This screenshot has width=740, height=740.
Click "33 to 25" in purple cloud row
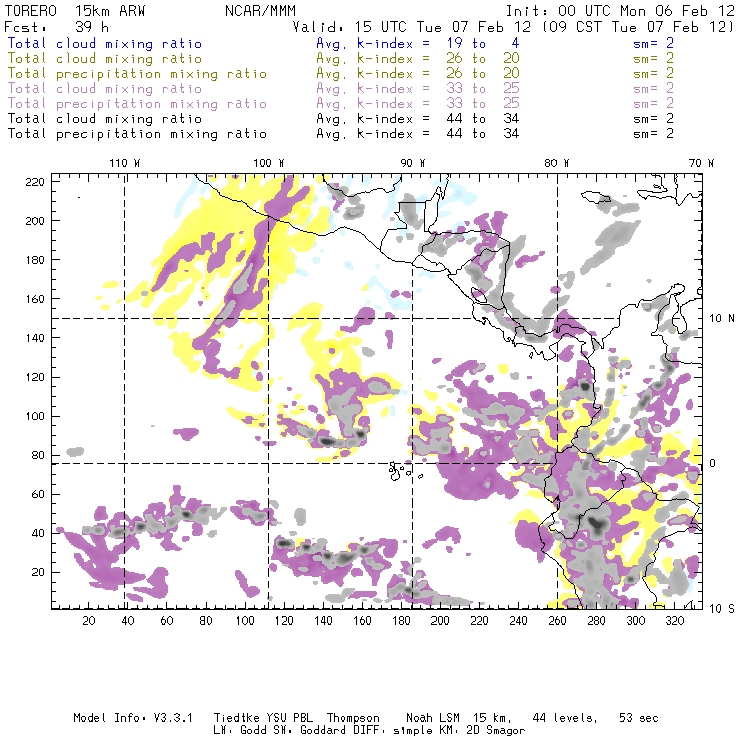(x=483, y=89)
